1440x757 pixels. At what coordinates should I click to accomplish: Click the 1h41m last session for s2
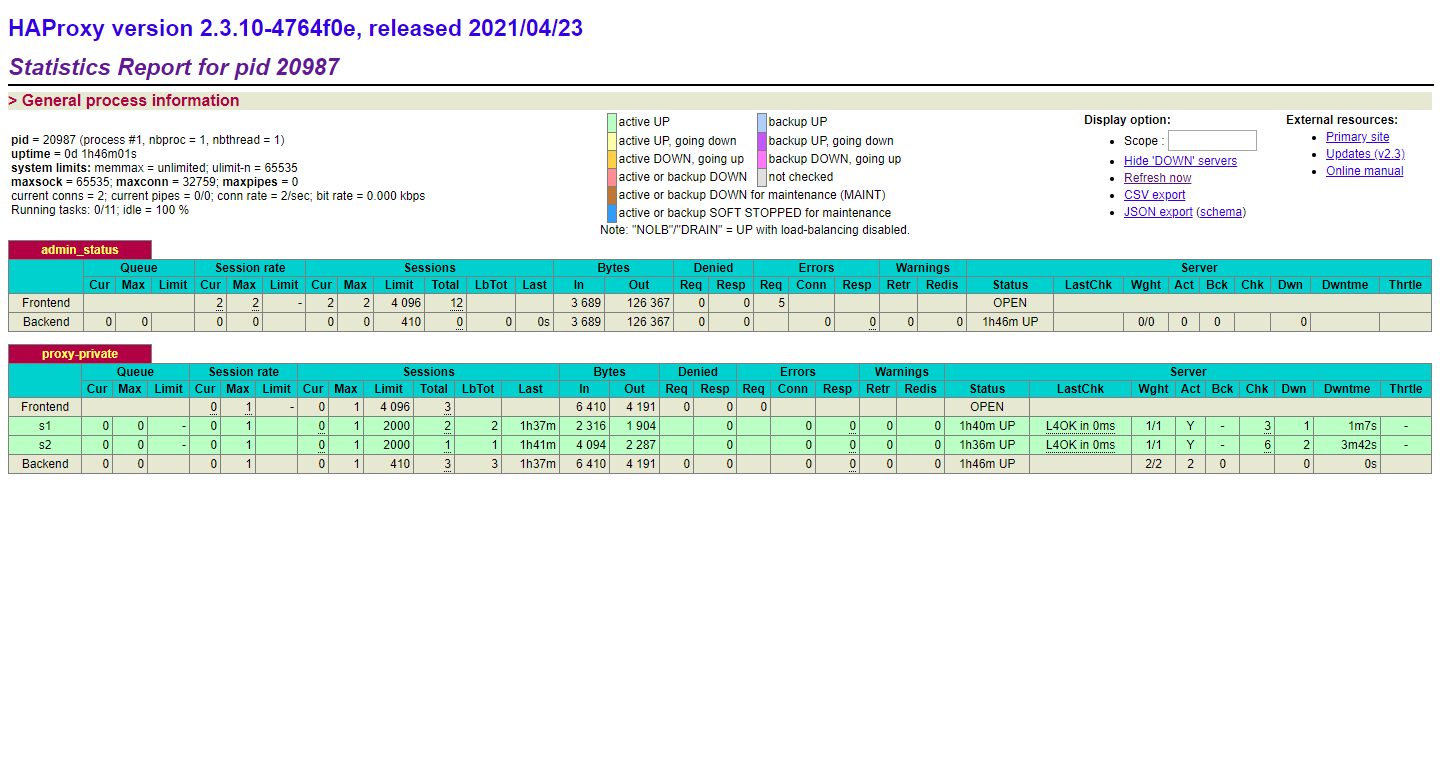(537, 445)
